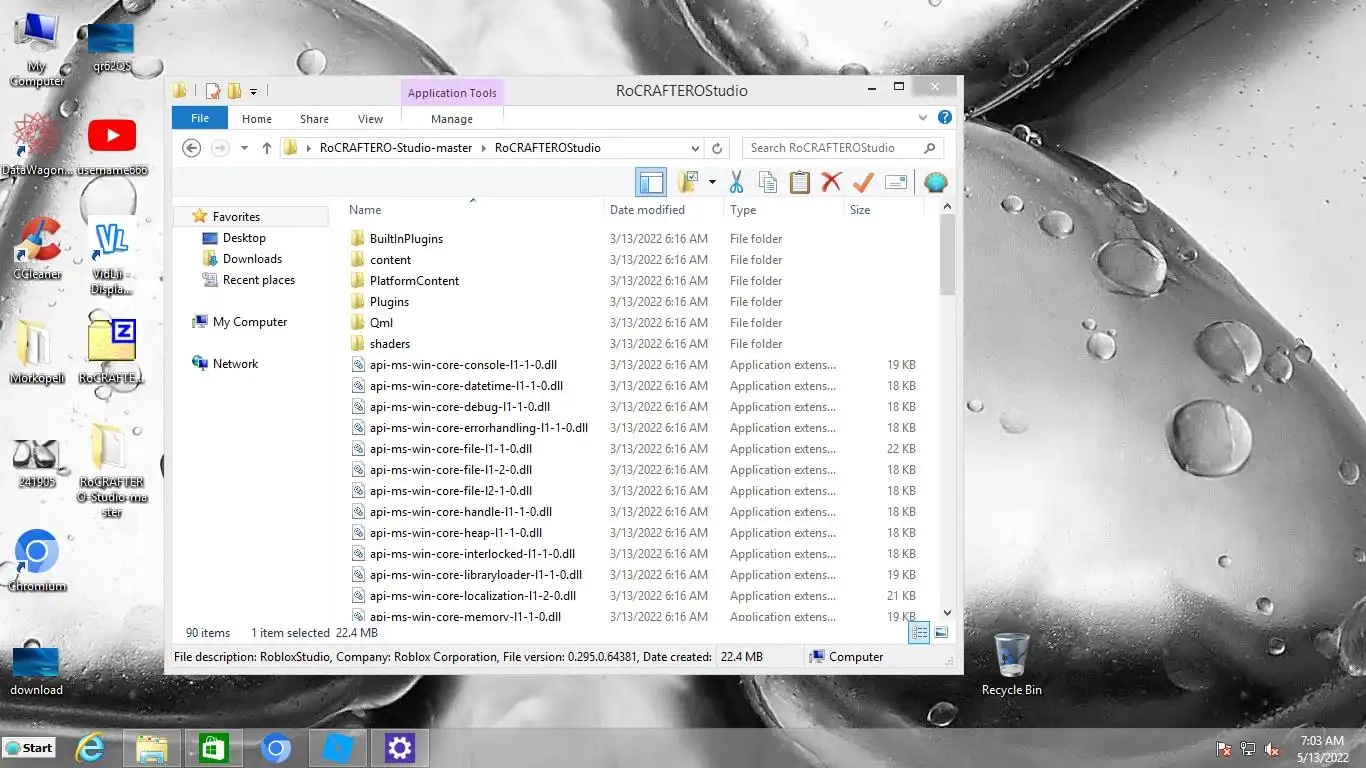The height and width of the screenshot is (768, 1366).
Task: Open Customize Quick Access Toolbar dropdown
Action: (x=253, y=92)
